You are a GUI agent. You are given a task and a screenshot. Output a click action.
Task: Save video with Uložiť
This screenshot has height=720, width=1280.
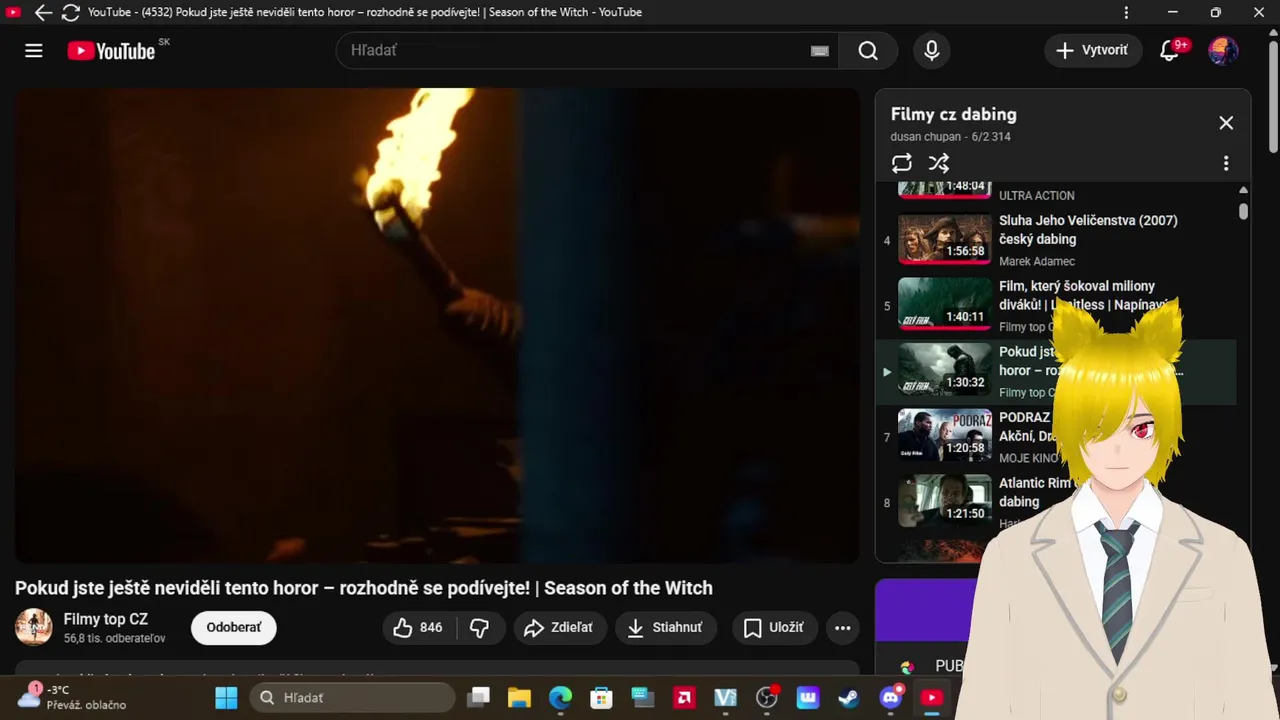click(774, 628)
